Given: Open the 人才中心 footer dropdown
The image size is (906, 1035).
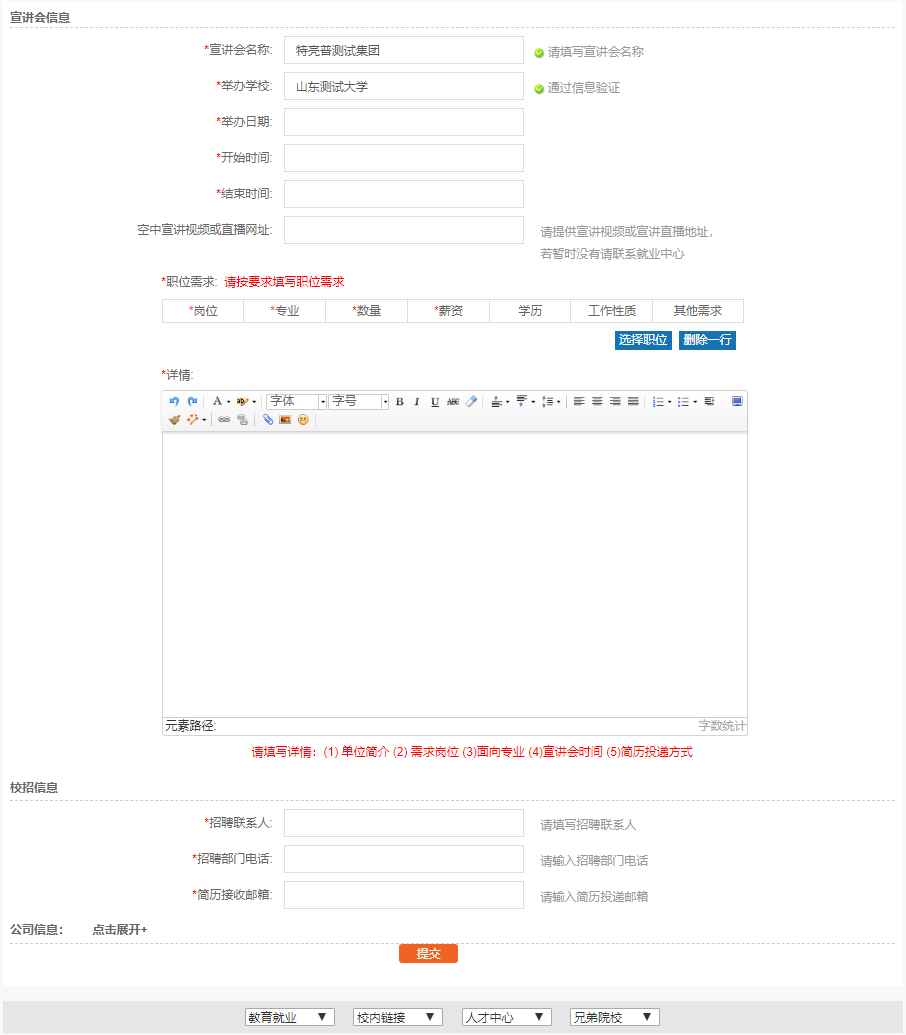Looking at the screenshot, I should pyautogui.click(x=506, y=1017).
